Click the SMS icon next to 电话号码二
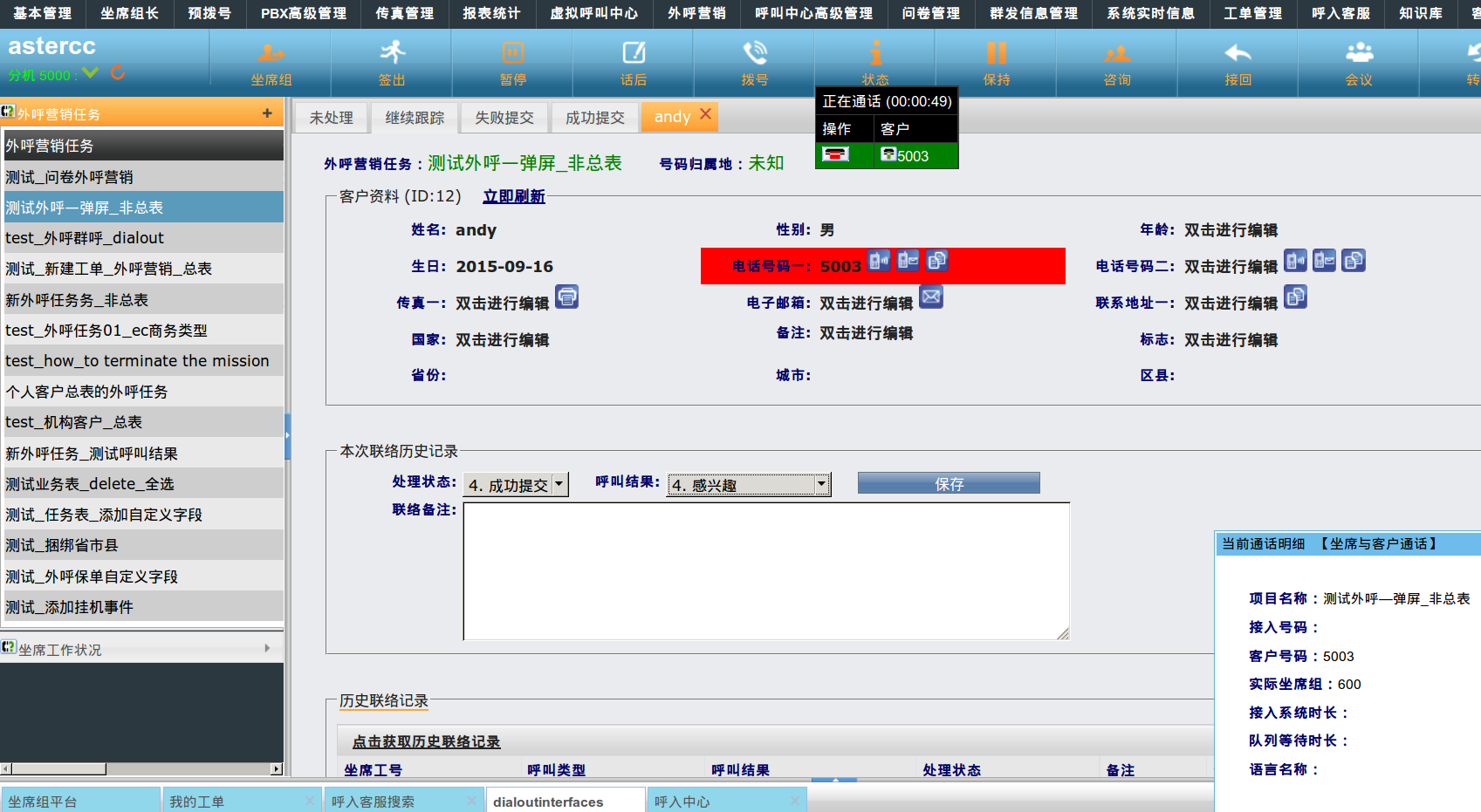Viewport: 1481px width, 812px height. [x=1324, y=261]
